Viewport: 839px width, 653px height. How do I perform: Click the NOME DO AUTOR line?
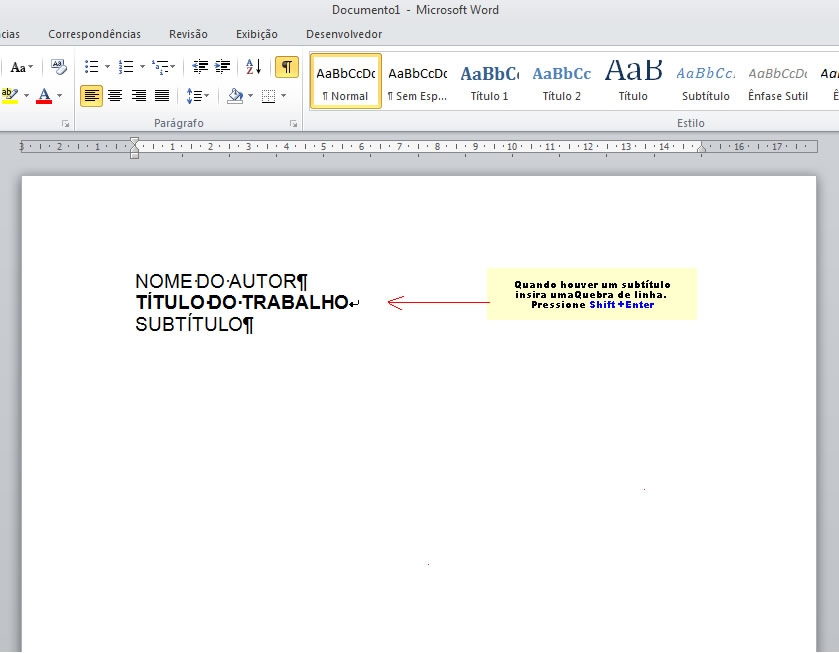[222, 282]
